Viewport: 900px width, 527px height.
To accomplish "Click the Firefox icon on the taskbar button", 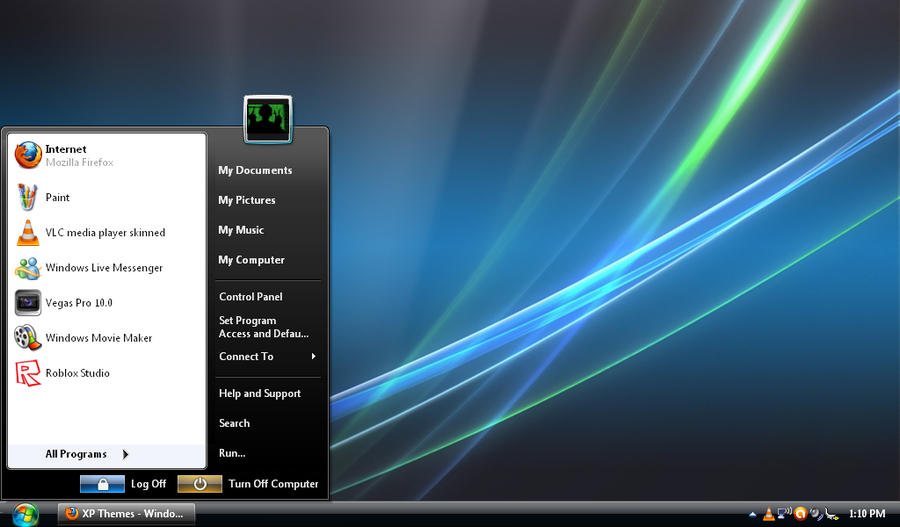I will point(71,513).
